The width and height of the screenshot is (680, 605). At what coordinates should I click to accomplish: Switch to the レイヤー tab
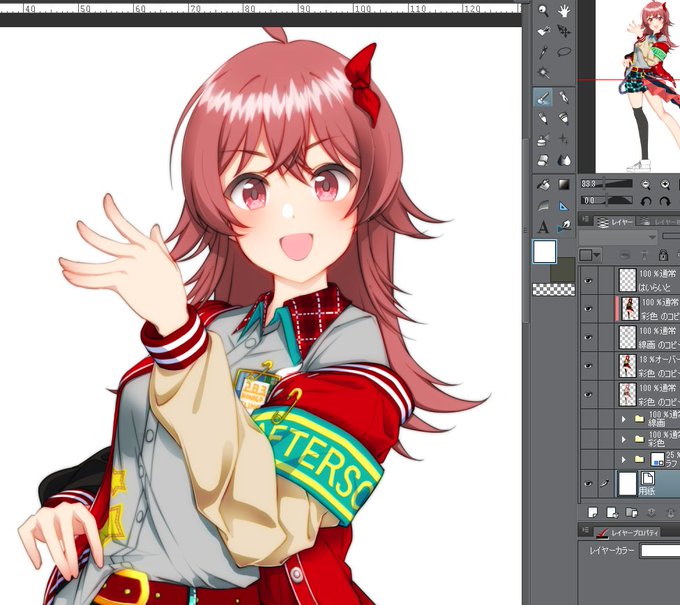615,222
